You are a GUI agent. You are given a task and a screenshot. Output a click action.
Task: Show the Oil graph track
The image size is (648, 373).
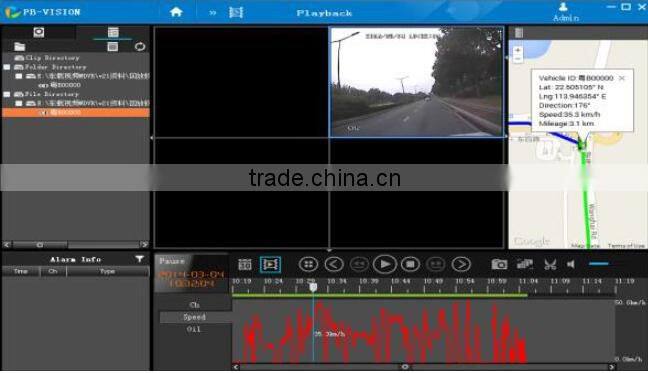[x=195, y=329]
